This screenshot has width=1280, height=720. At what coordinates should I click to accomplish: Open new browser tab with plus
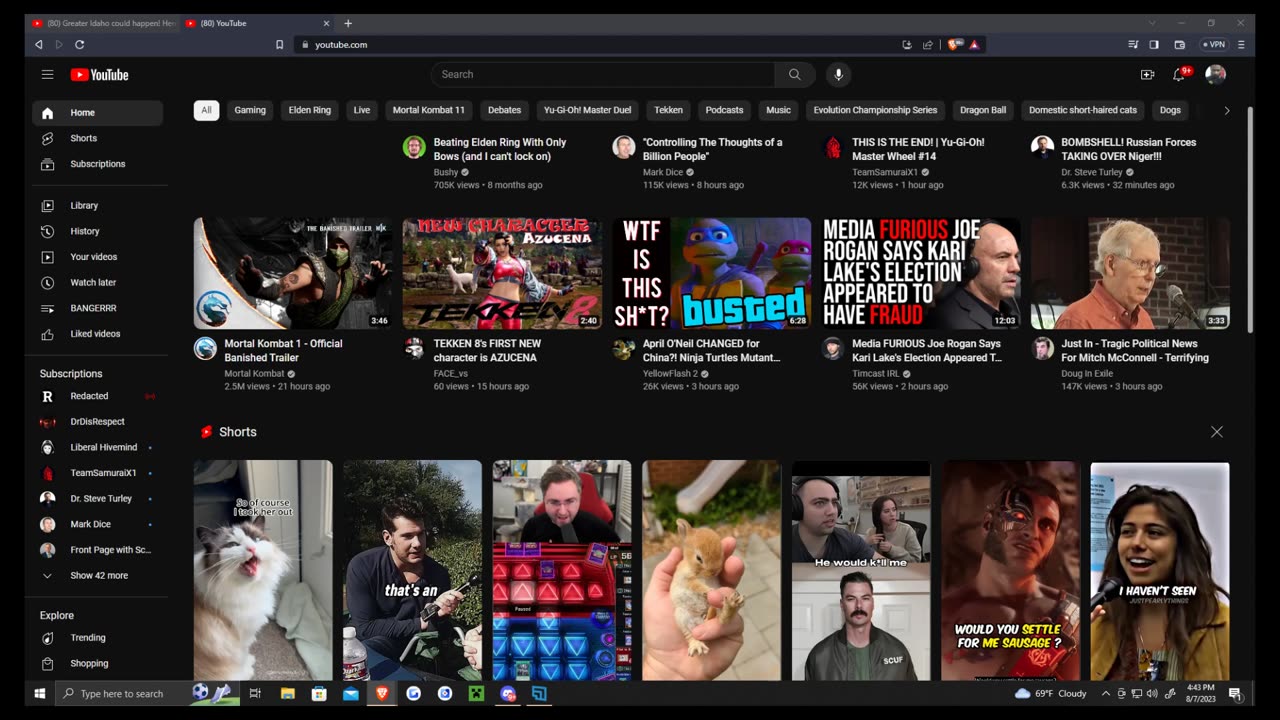(348, 23)
